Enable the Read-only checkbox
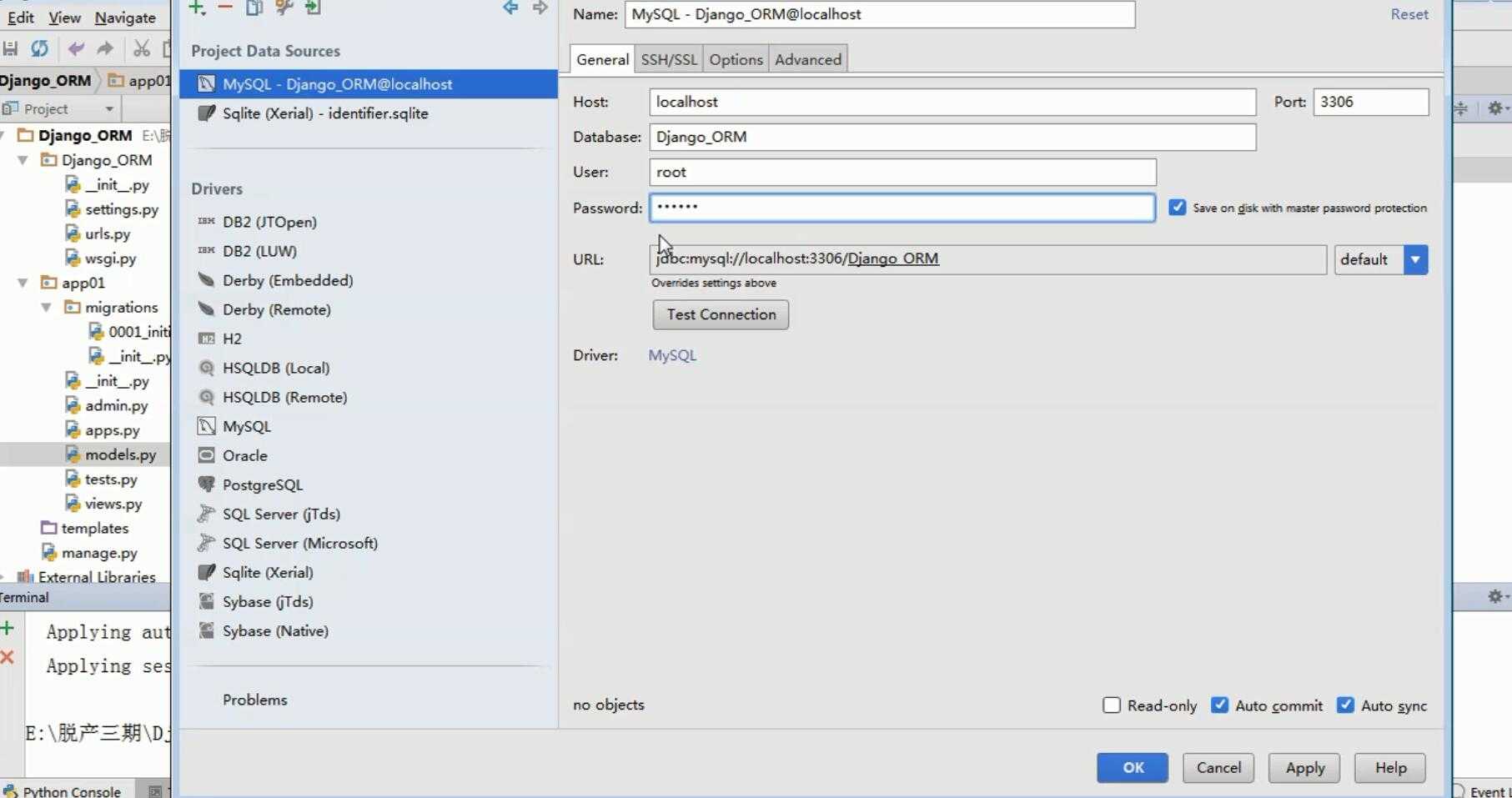 click(x=1112, y=705)
